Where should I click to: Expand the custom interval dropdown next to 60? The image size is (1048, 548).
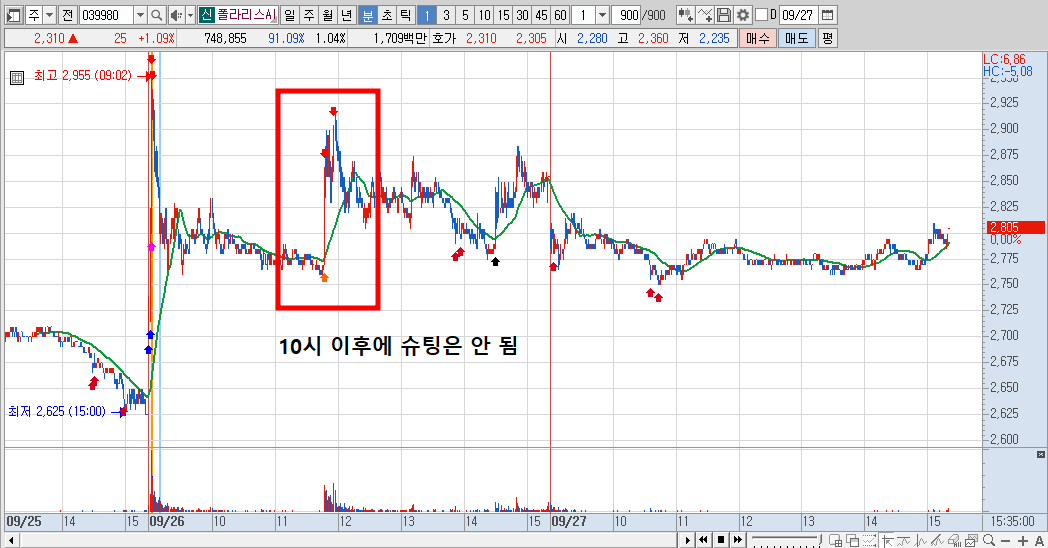tap(602, 15)
